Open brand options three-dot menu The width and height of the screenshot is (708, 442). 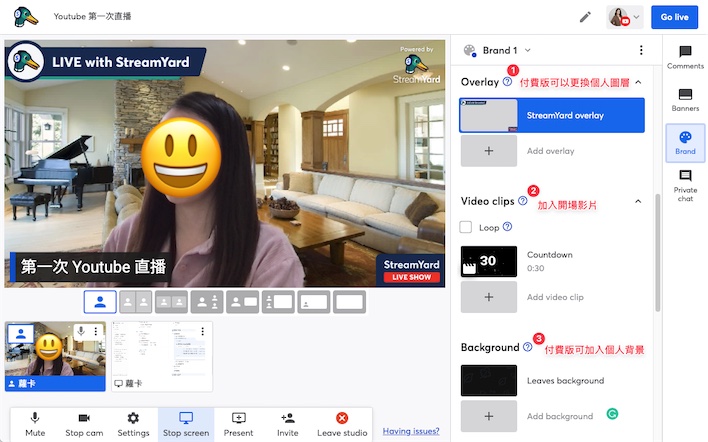pos(641,50)
